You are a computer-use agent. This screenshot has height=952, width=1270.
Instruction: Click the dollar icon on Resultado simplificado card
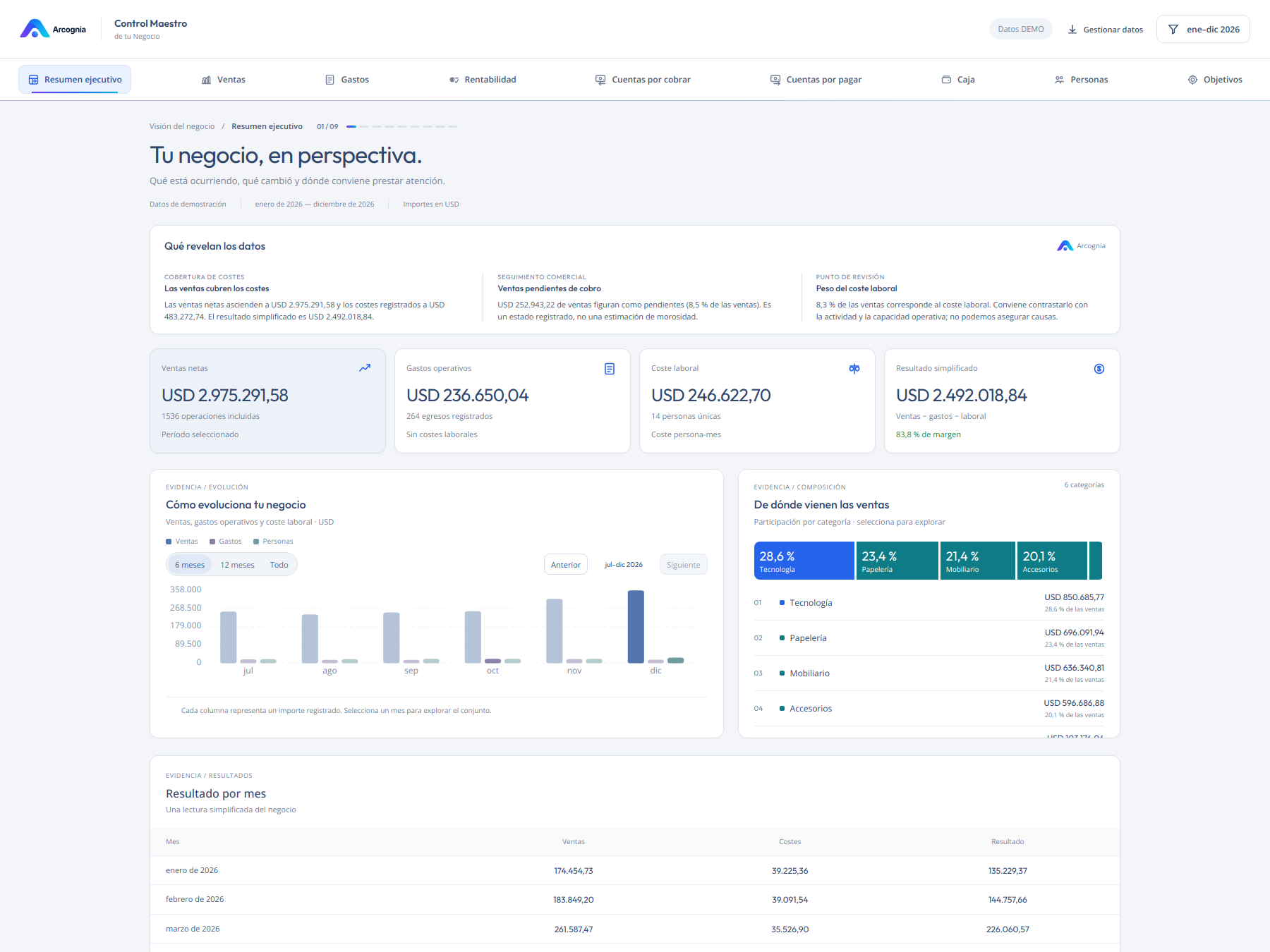[x=1099, y=369]
